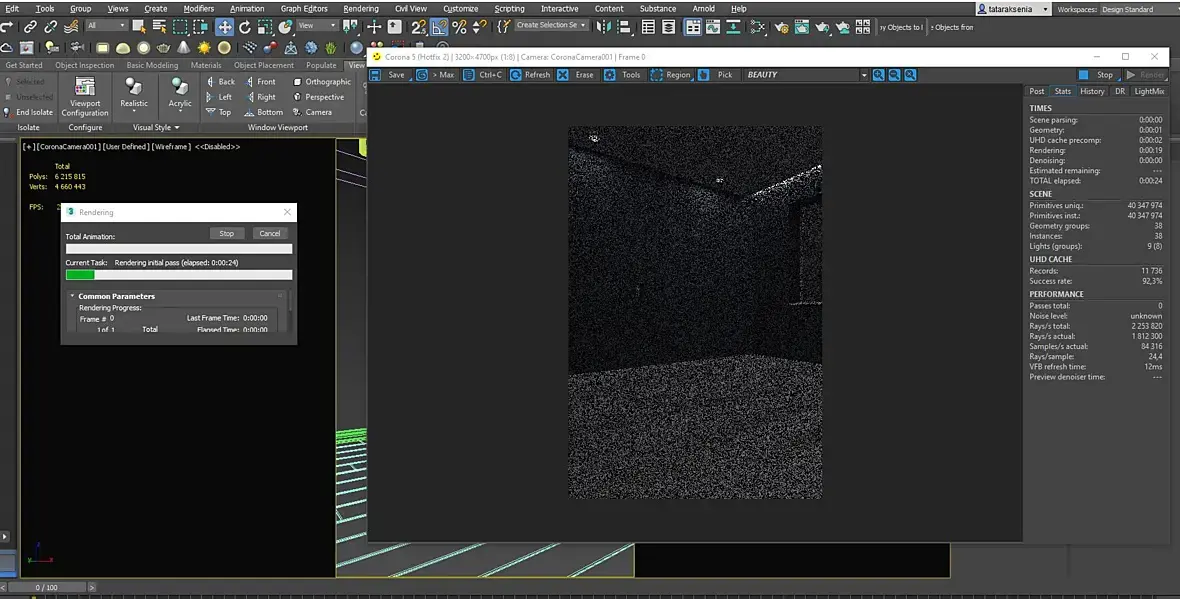
Task: Click Stop in the Corona frame buffer
Action: 1097,75
